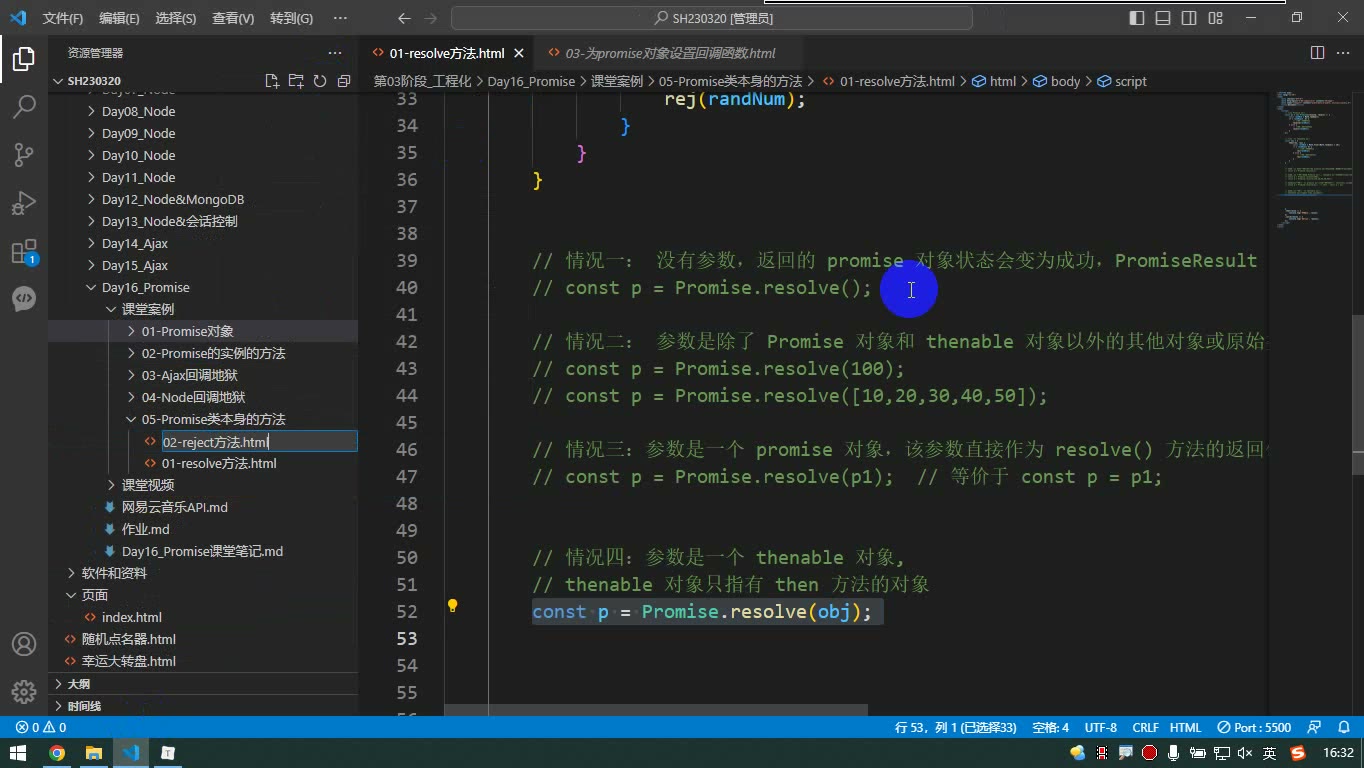Toggle the primary sidebar layout button
The width and height of the screenshot is (1364, 768).
(x=1137, y=18)
